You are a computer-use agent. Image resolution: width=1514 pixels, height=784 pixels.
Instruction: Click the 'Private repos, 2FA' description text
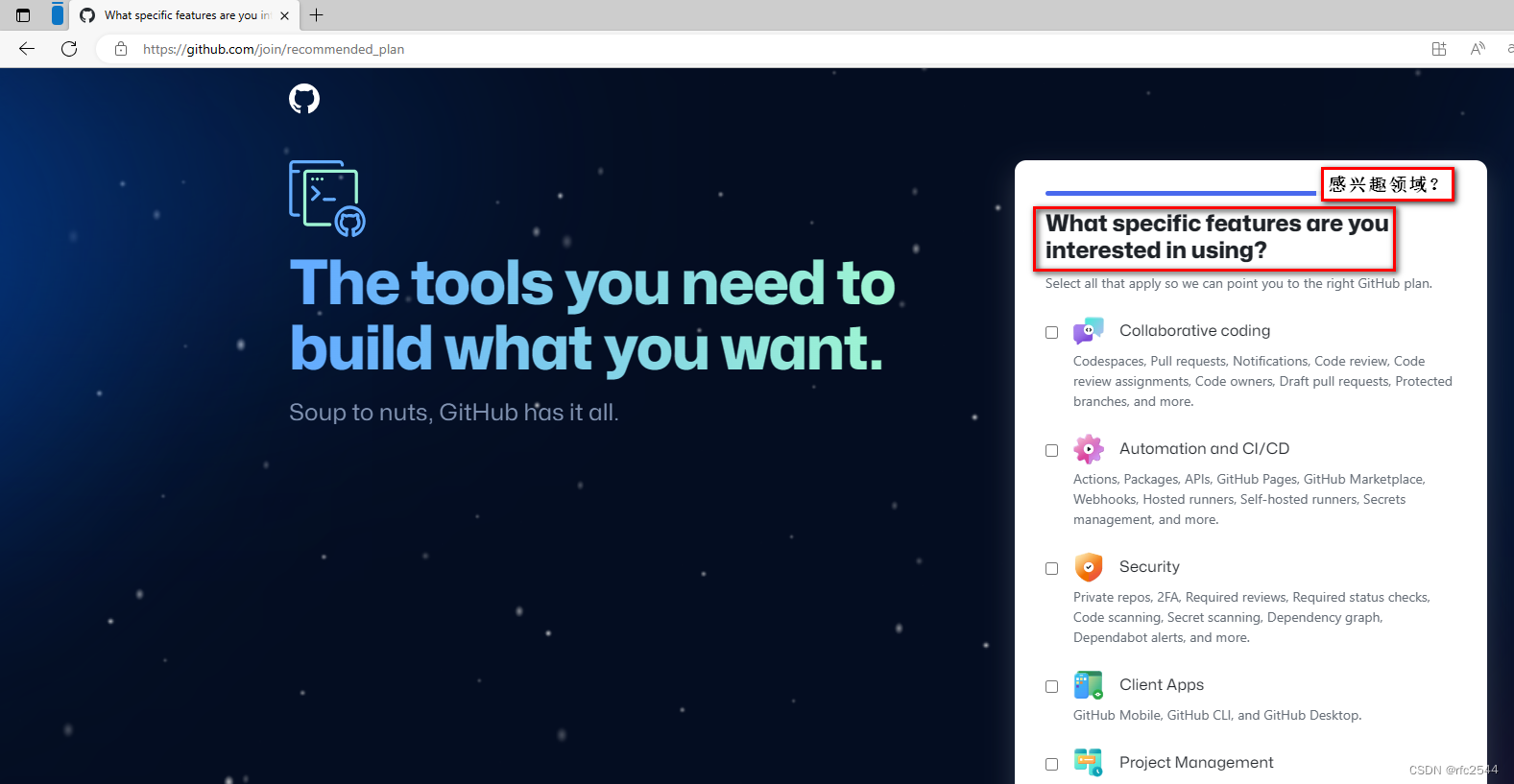[1252, 617]
